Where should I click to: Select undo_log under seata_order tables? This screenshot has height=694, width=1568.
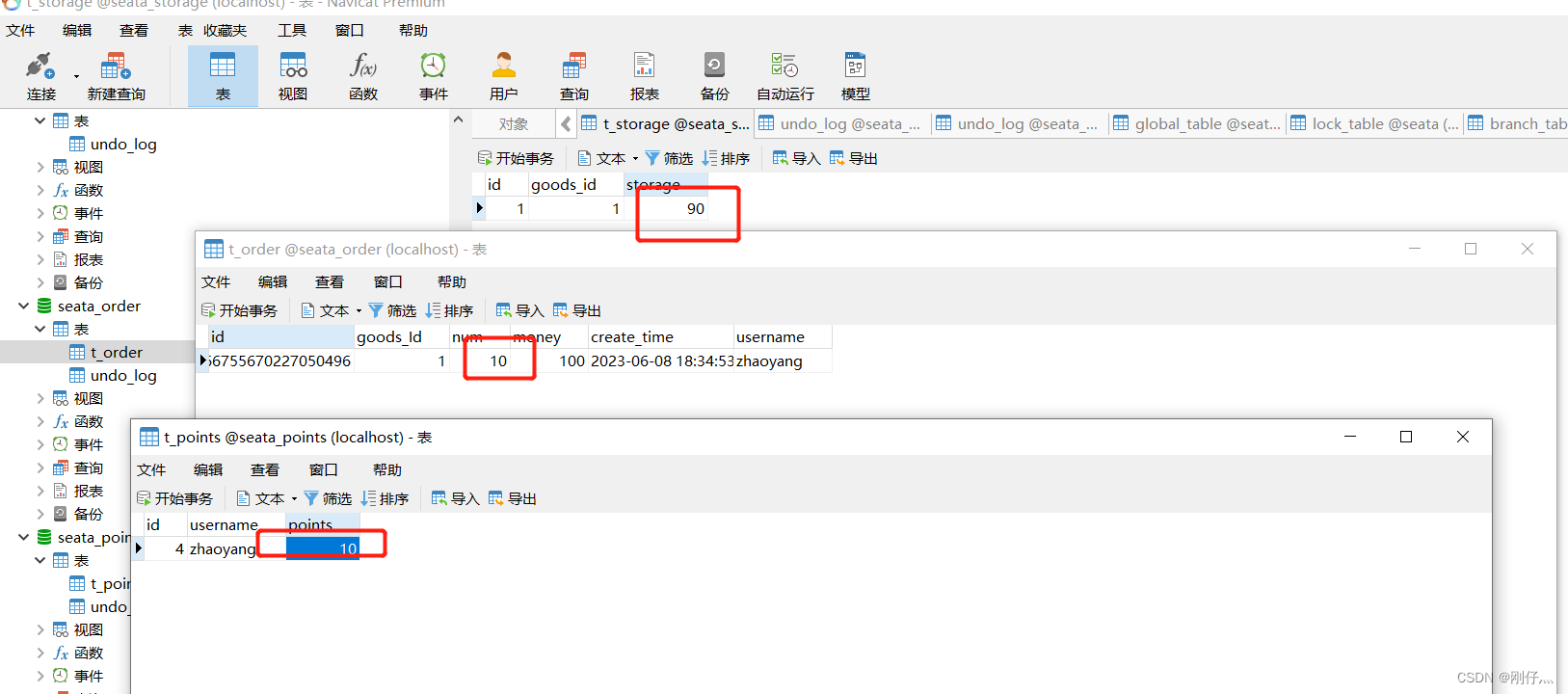pos(123,375)
